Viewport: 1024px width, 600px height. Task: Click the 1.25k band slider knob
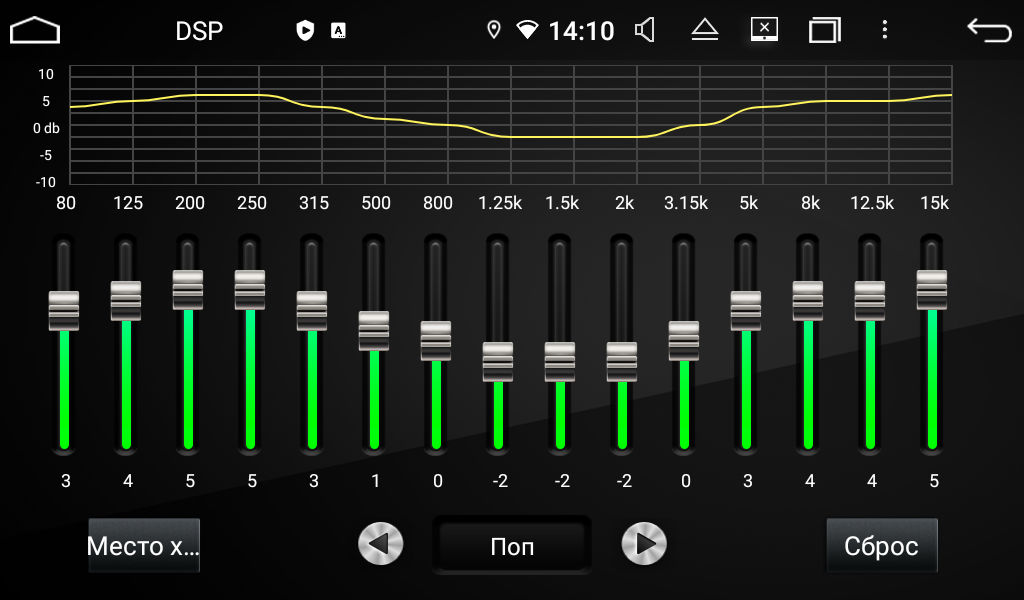498,362
